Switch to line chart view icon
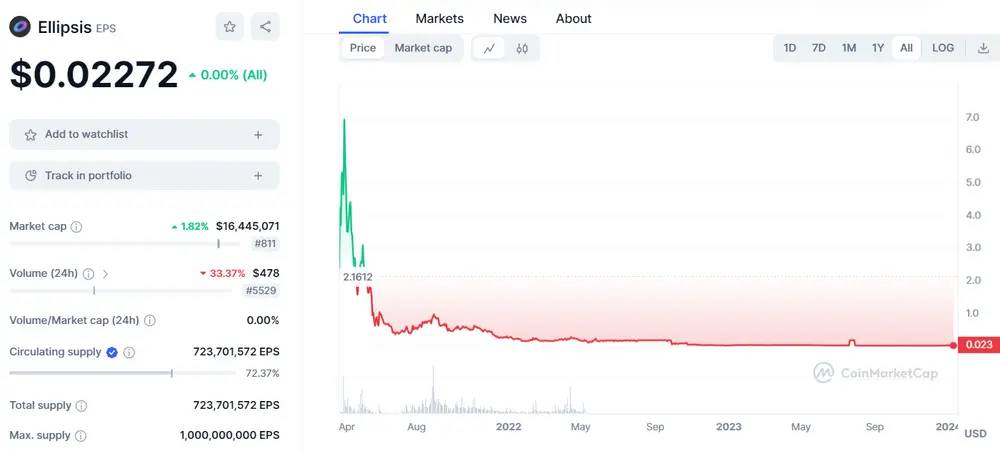Viewport: 1000px width, 454px height. [489, 48]
